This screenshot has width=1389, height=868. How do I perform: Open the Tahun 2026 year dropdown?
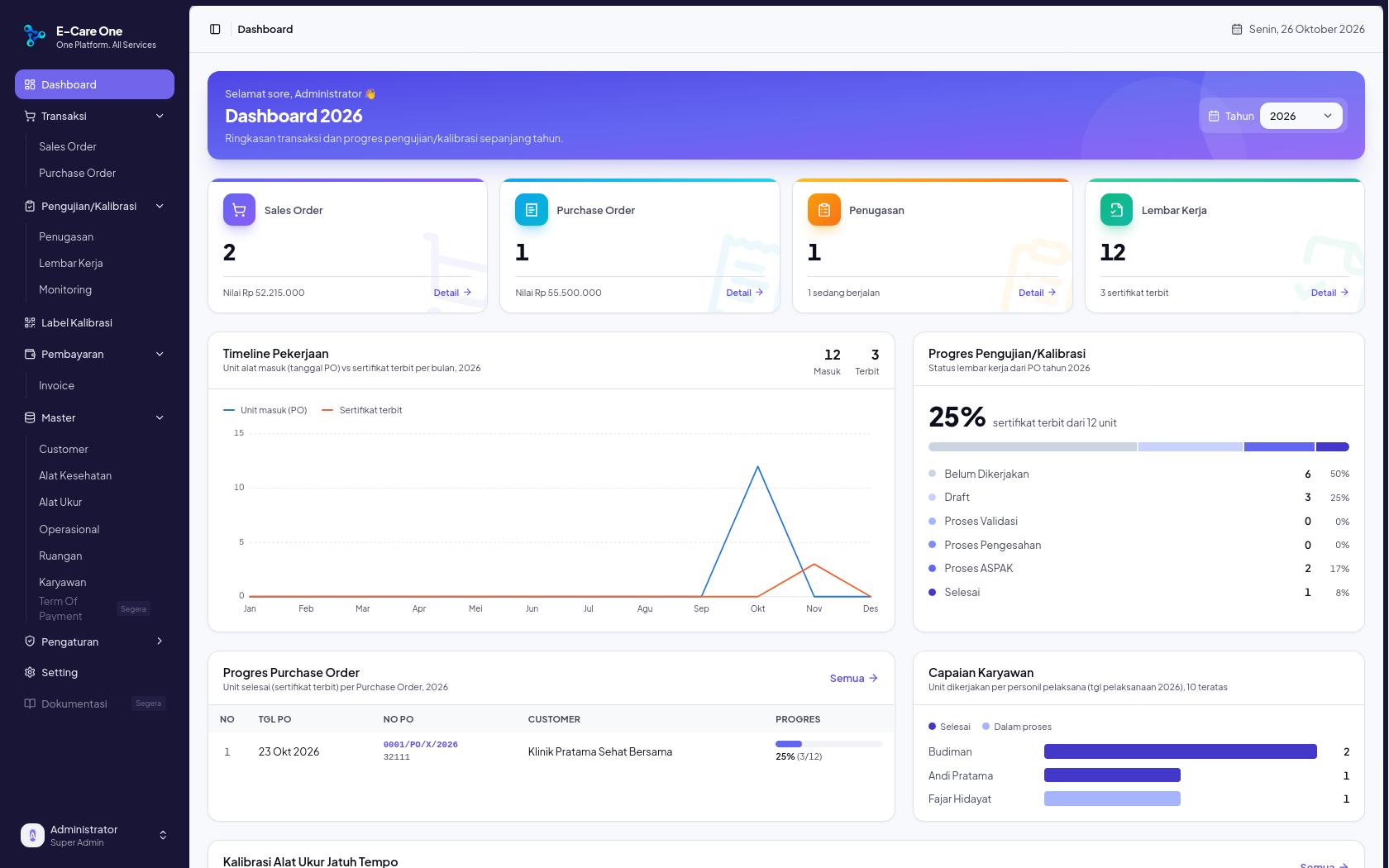tap(1301, 116)
